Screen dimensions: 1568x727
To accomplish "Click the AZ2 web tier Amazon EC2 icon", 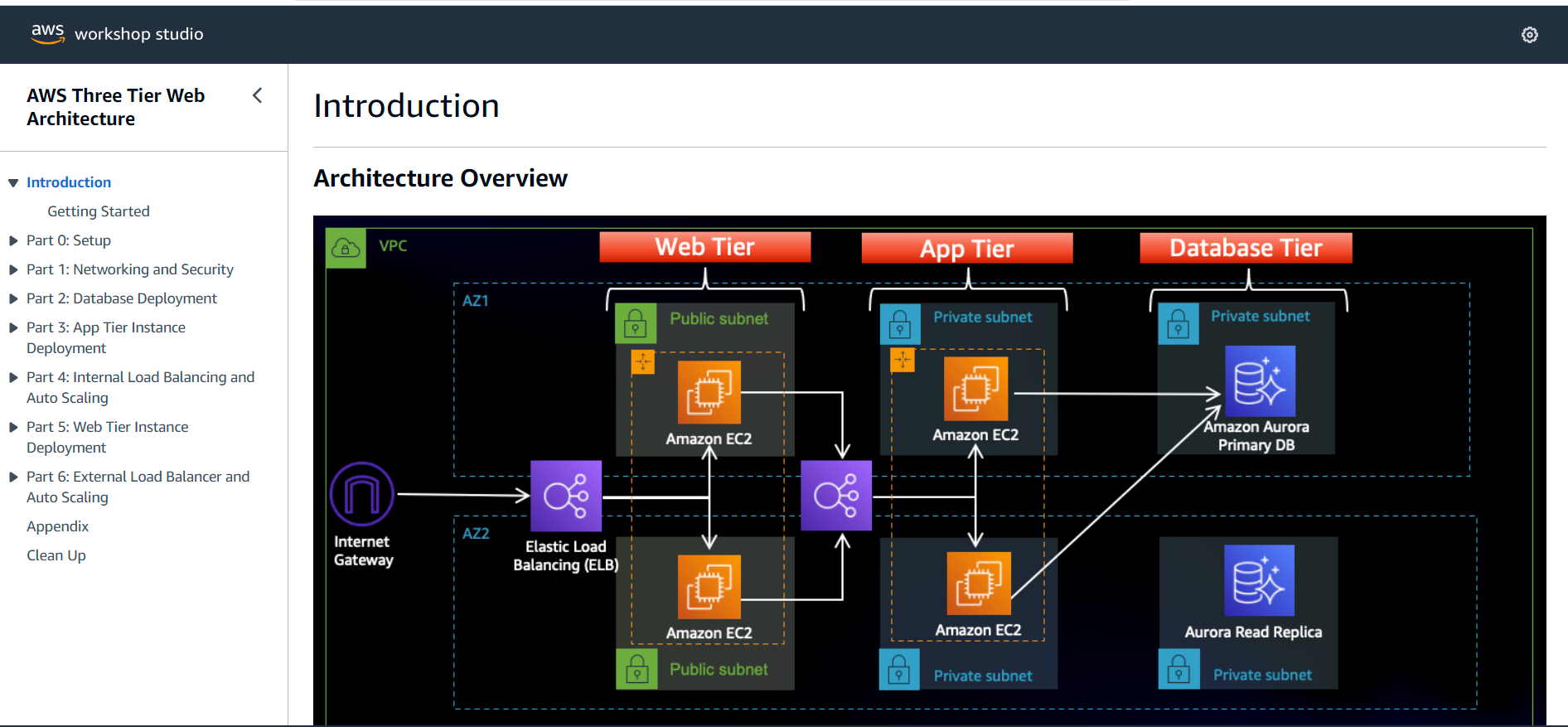I will (709, 587).
